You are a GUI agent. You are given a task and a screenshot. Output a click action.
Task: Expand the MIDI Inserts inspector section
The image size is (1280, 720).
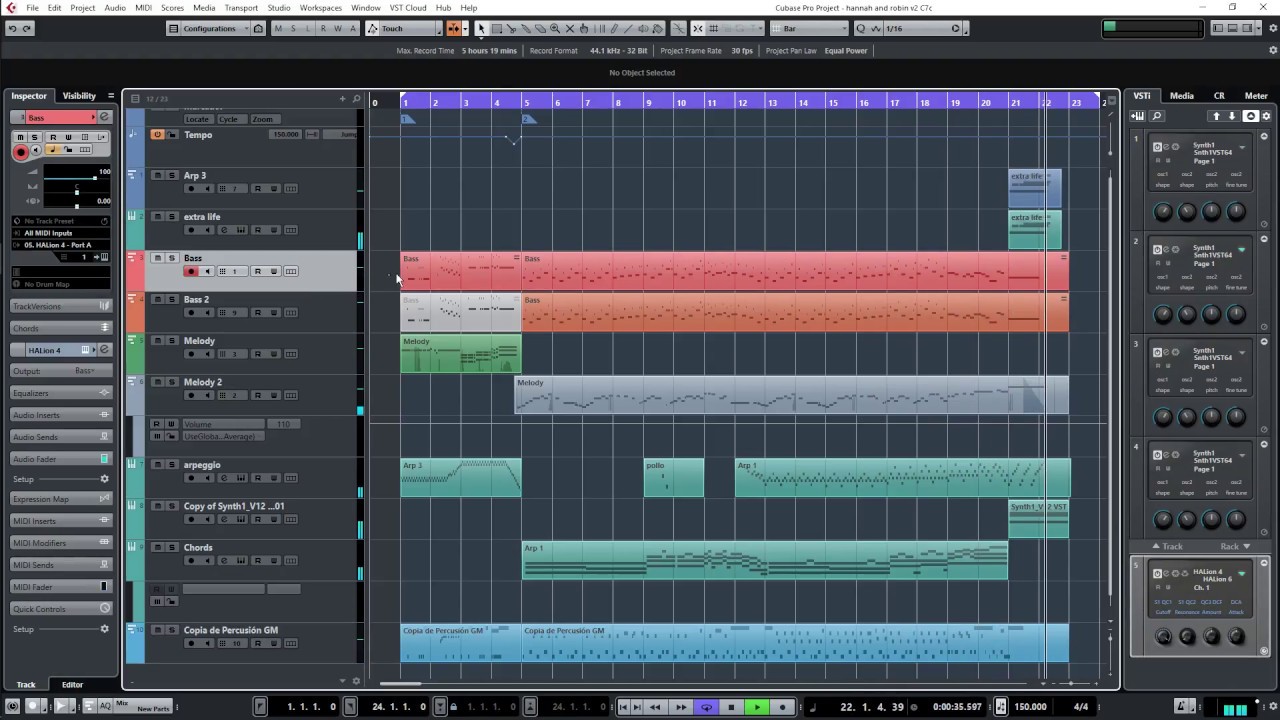pos(61,521)
